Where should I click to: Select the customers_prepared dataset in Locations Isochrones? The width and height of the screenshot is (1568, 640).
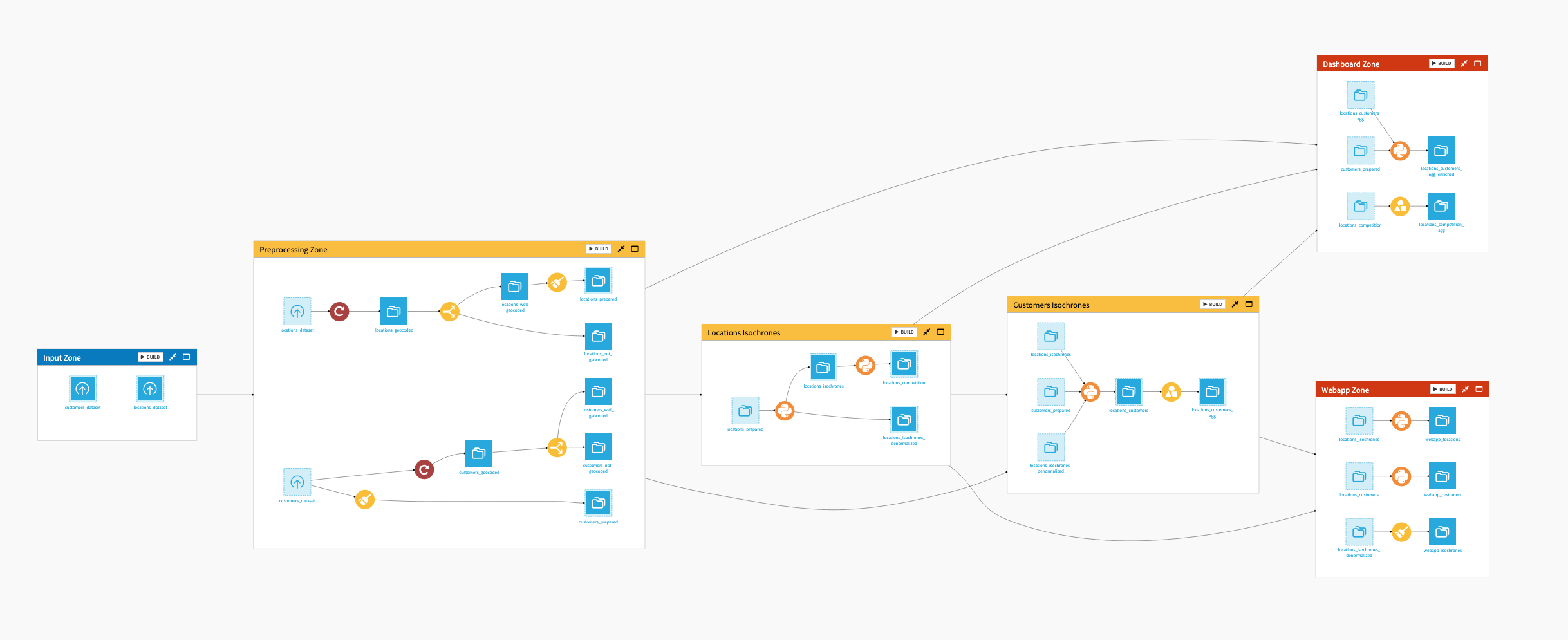[1050, 391]
